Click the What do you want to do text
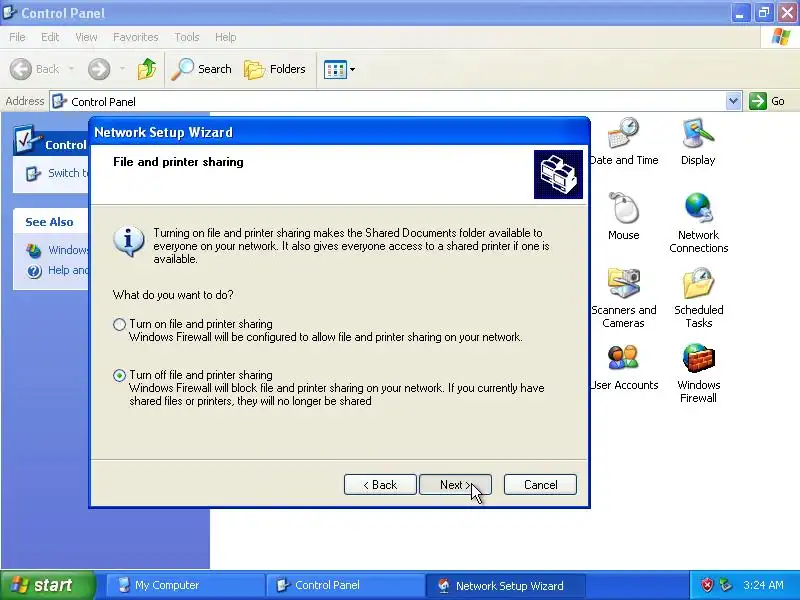The image size is (800, 600). [x=173, y=295]
